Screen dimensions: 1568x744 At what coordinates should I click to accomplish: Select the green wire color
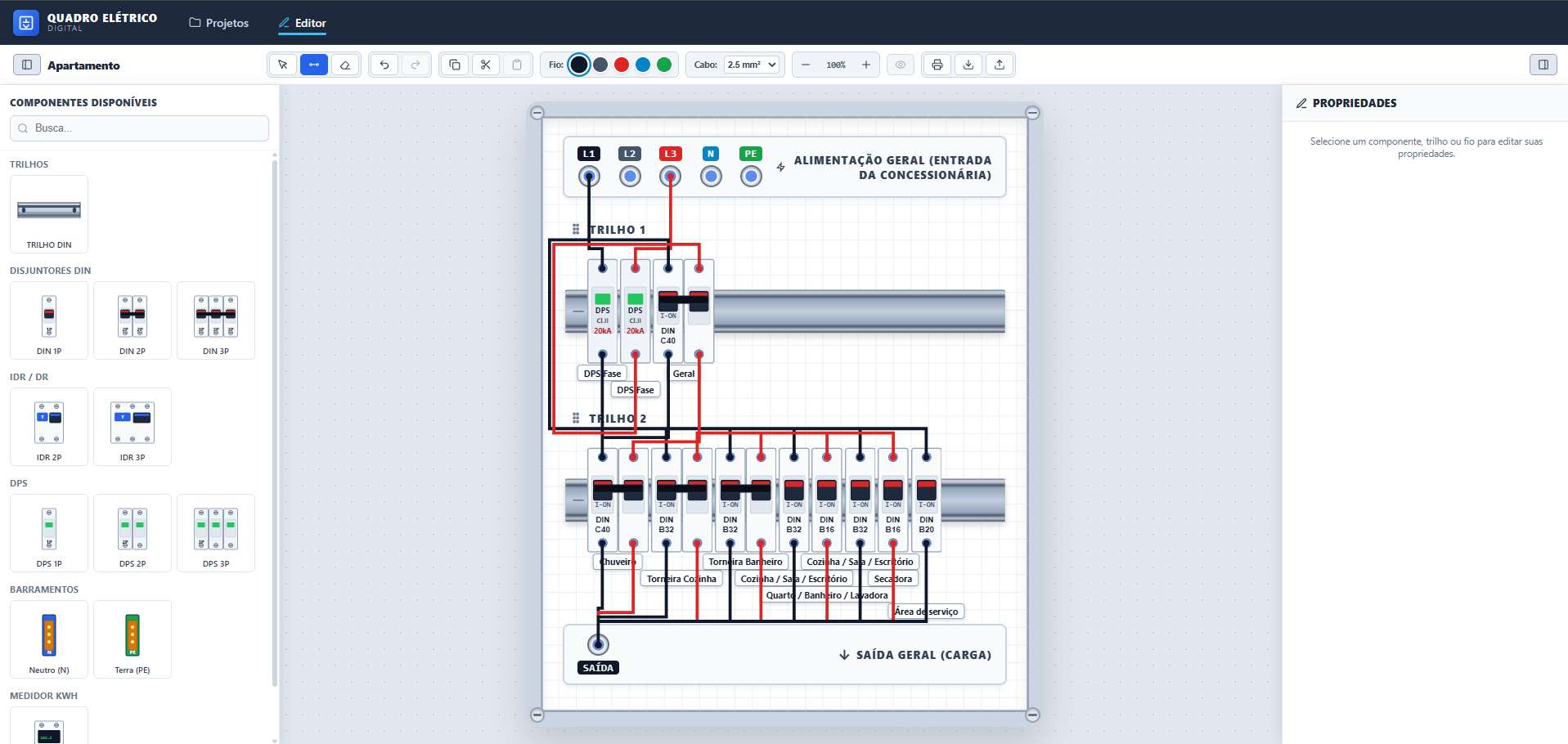coord(664,65)
